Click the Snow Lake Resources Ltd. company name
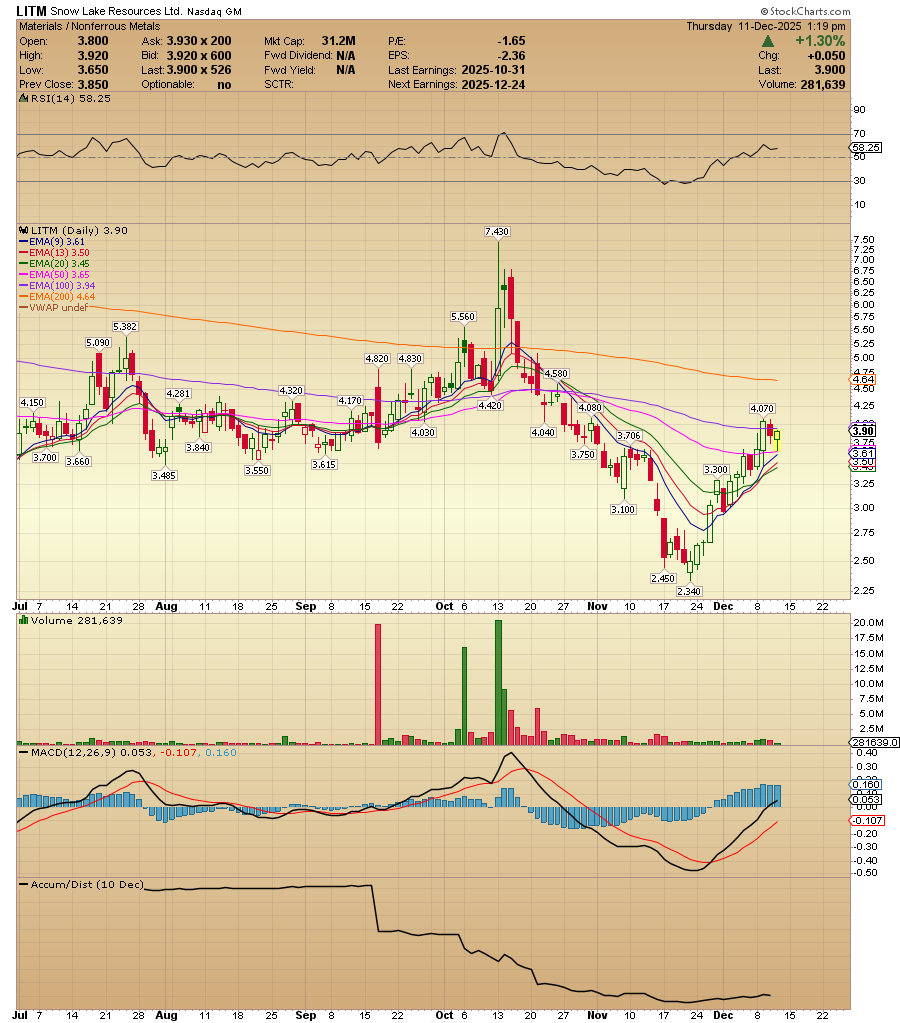The width and height of the screenshot is (900, 1023). [x=116, y=12]
